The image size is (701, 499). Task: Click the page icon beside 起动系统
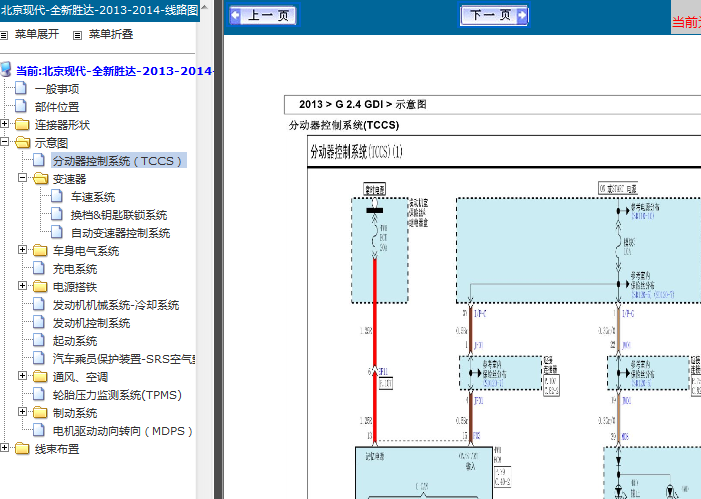(x=39, y=340)
